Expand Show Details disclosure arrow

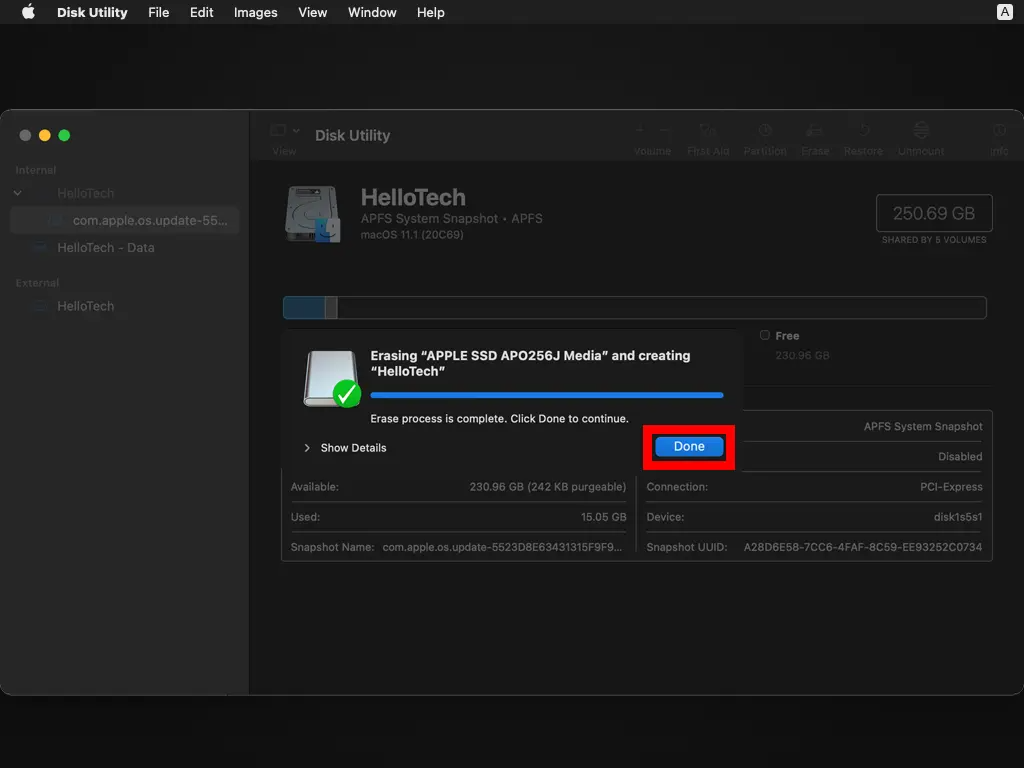[x=307, y=448]
